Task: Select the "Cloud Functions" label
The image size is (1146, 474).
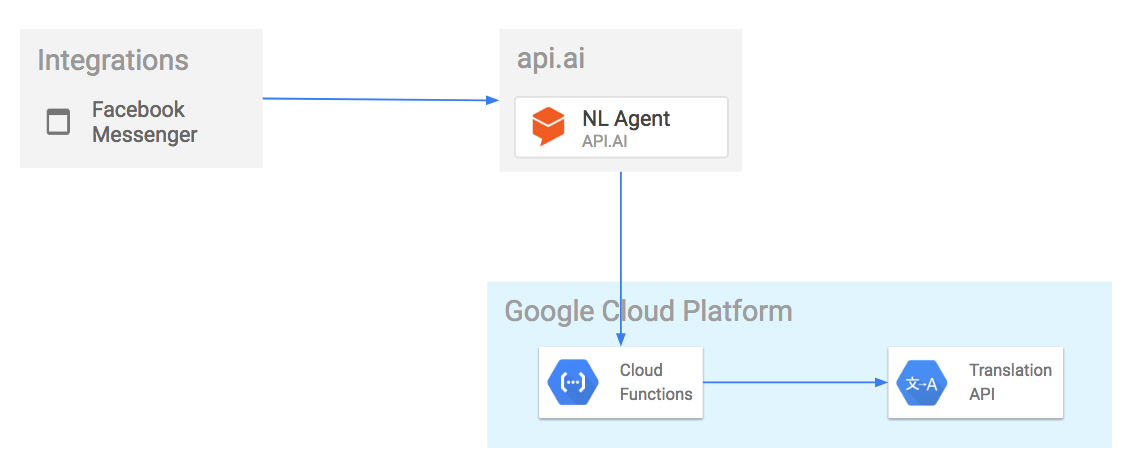Action: pyautogui.click(x=656, y=382)
